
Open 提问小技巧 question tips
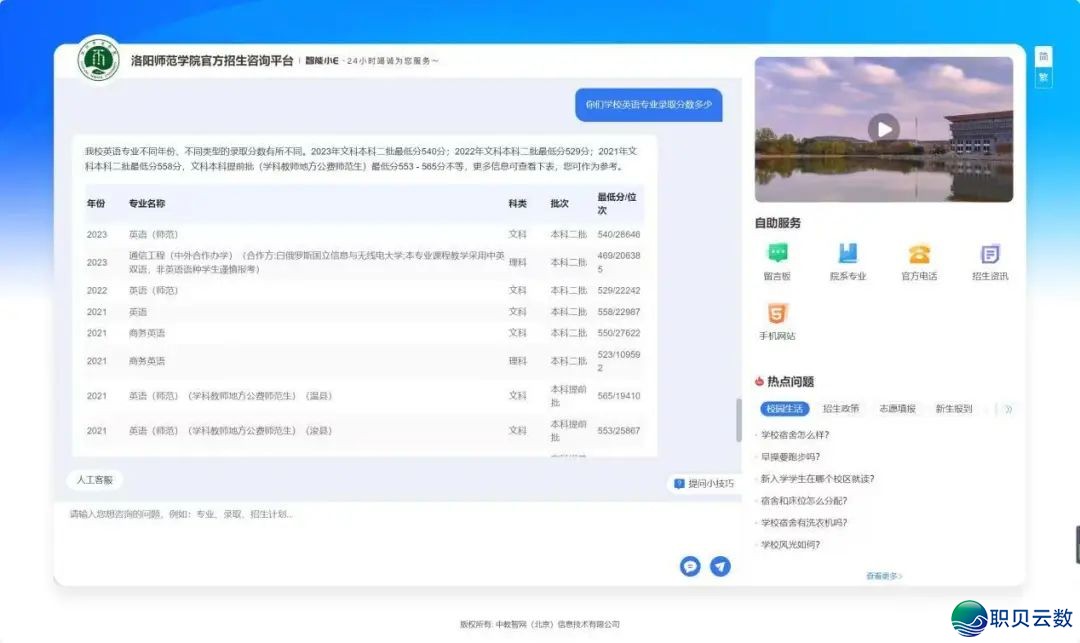[x=704, y=484]
